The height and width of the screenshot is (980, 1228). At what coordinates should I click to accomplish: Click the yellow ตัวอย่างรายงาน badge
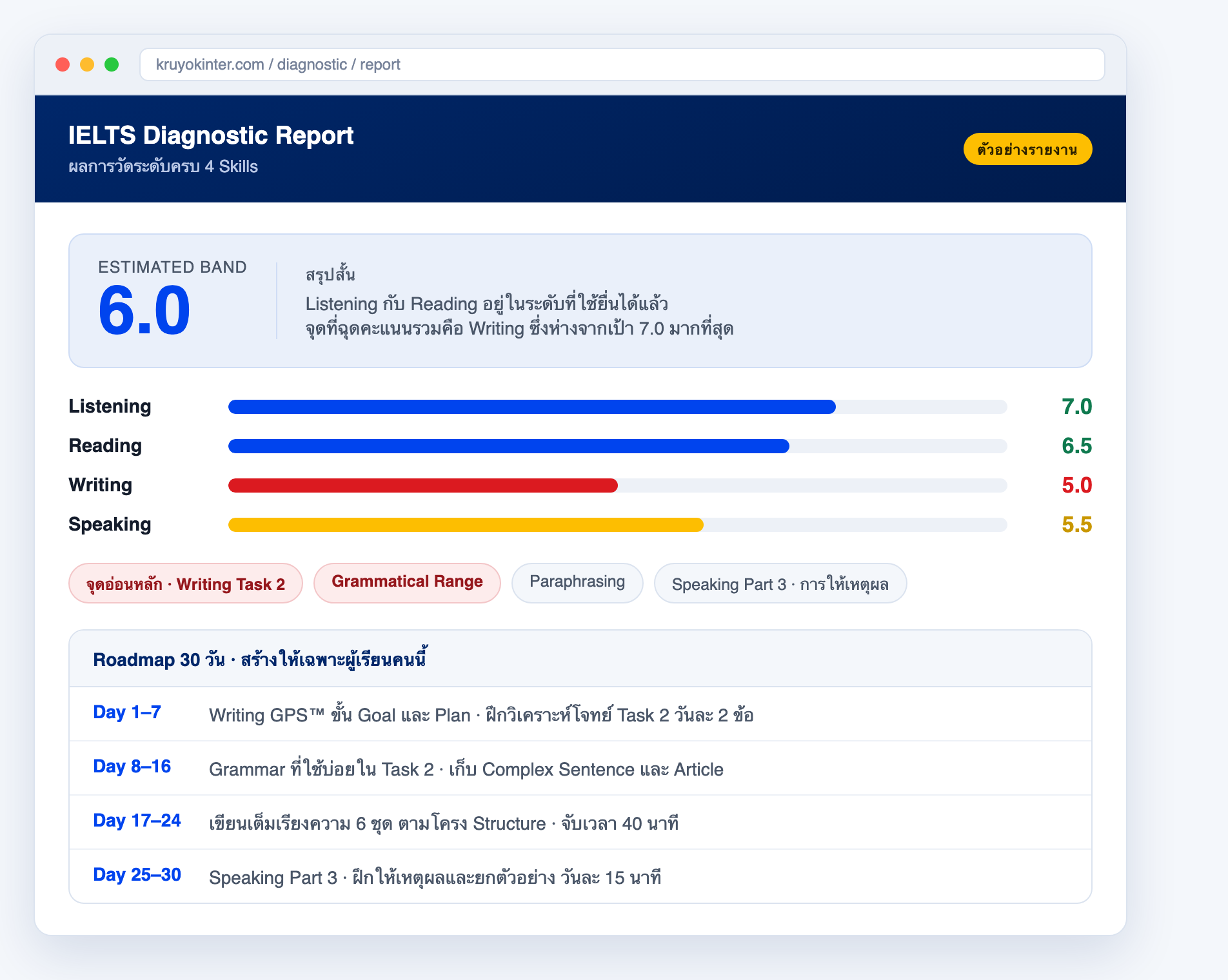[x=1027, y=149]
